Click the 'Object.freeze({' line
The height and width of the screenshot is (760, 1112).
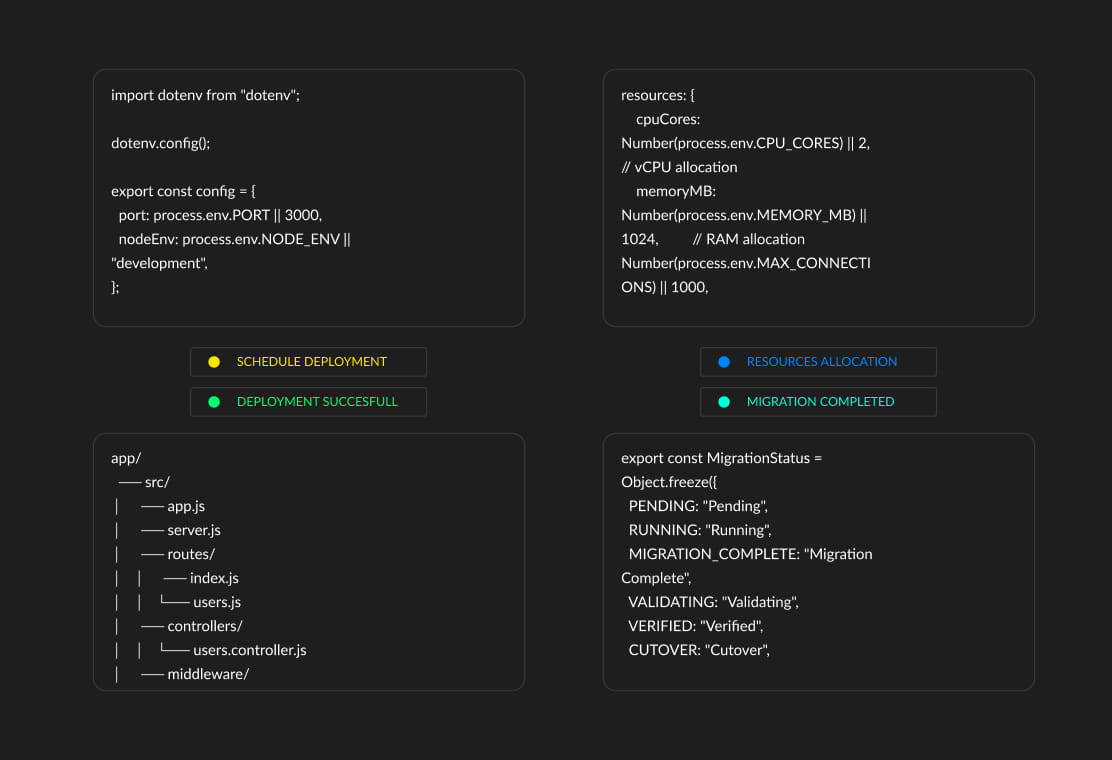tap(669, 482)
